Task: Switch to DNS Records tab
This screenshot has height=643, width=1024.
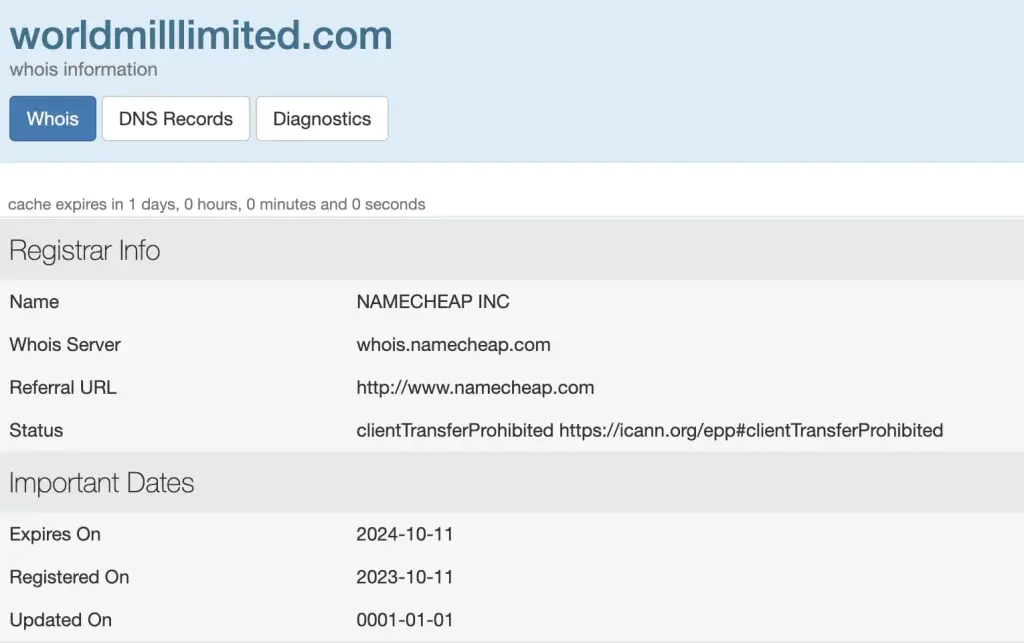Action: click(x=176, y=119)
